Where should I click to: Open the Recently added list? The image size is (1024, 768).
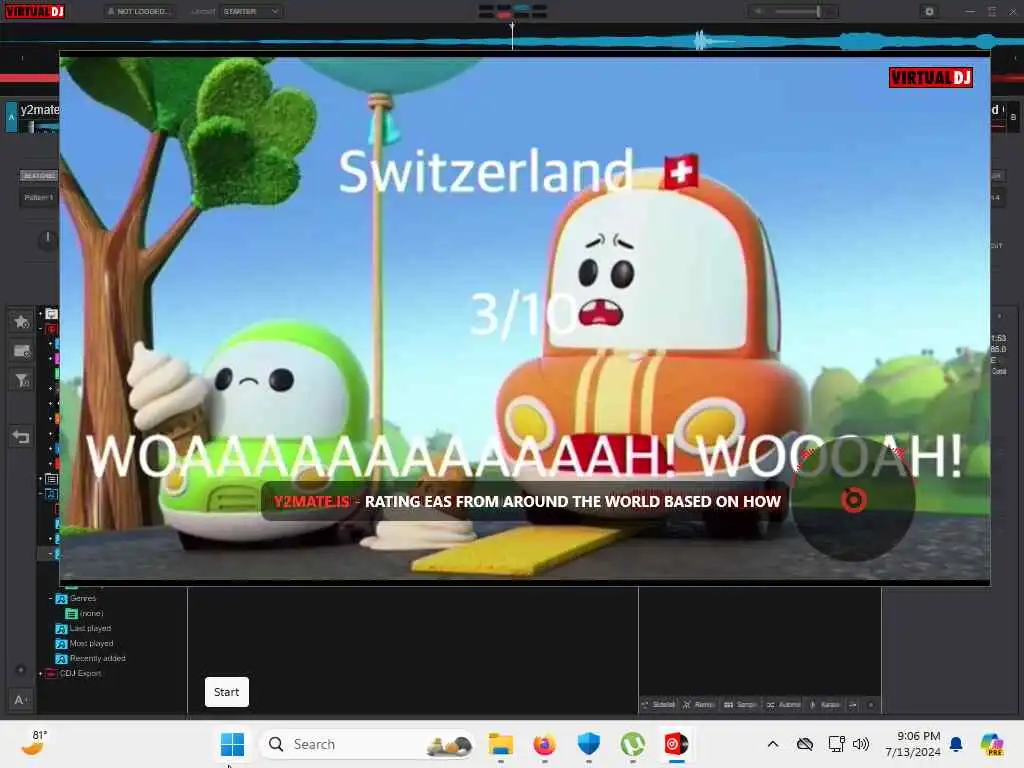91,658
